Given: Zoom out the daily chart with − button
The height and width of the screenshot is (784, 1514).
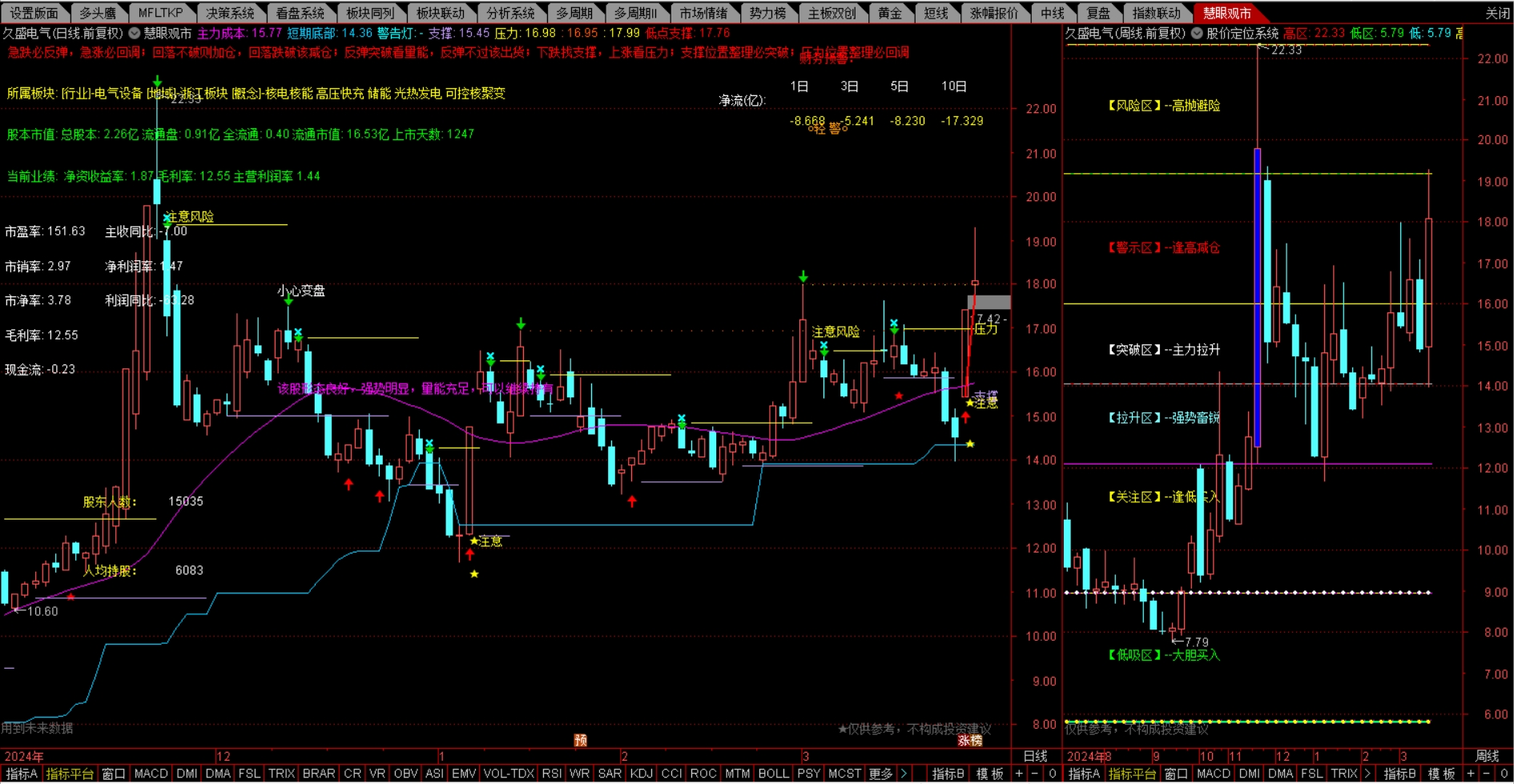Looking at the screenshot, I should (1034, 774).
